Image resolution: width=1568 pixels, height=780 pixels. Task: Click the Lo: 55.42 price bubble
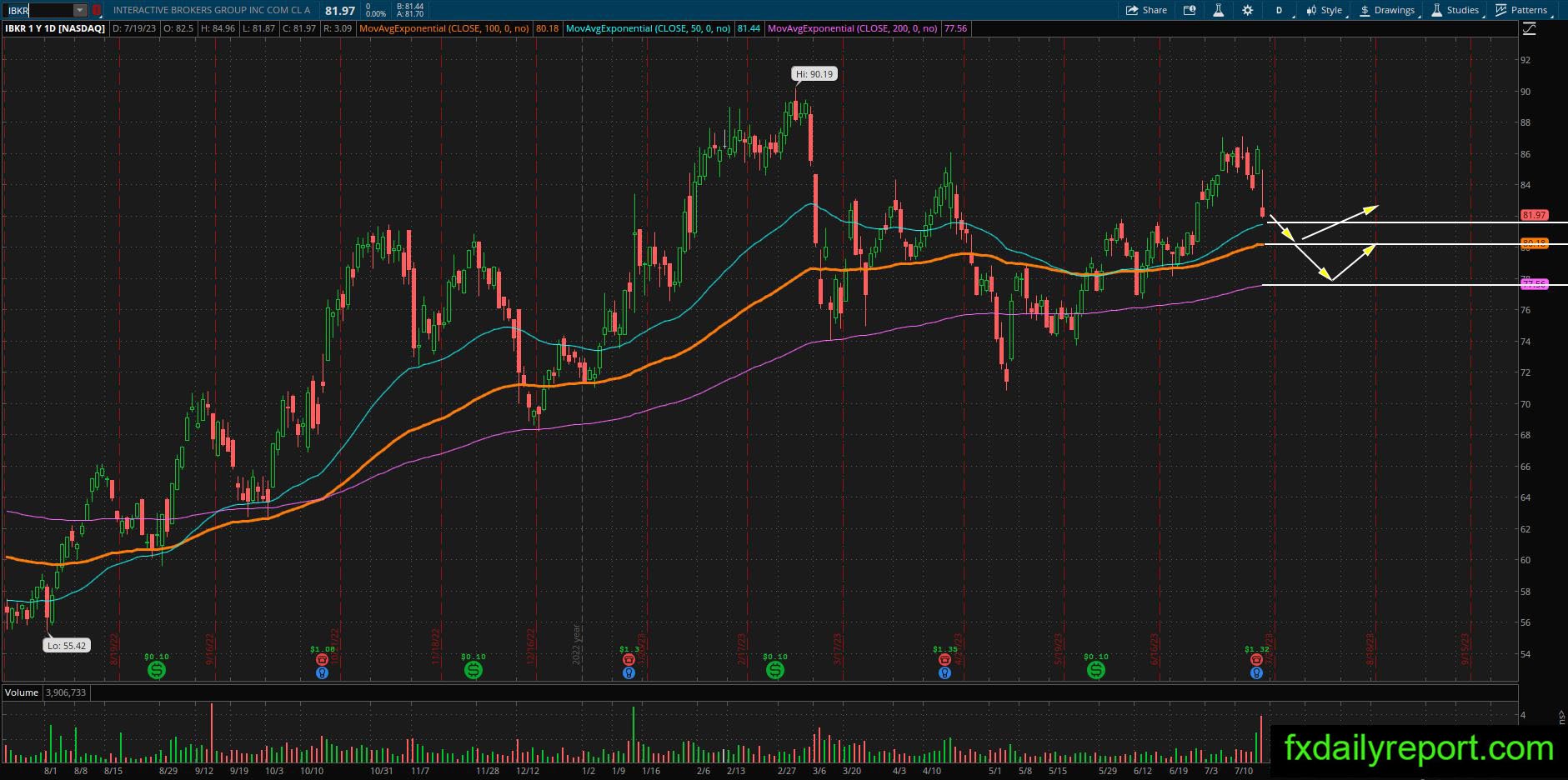tap(67, 645)
